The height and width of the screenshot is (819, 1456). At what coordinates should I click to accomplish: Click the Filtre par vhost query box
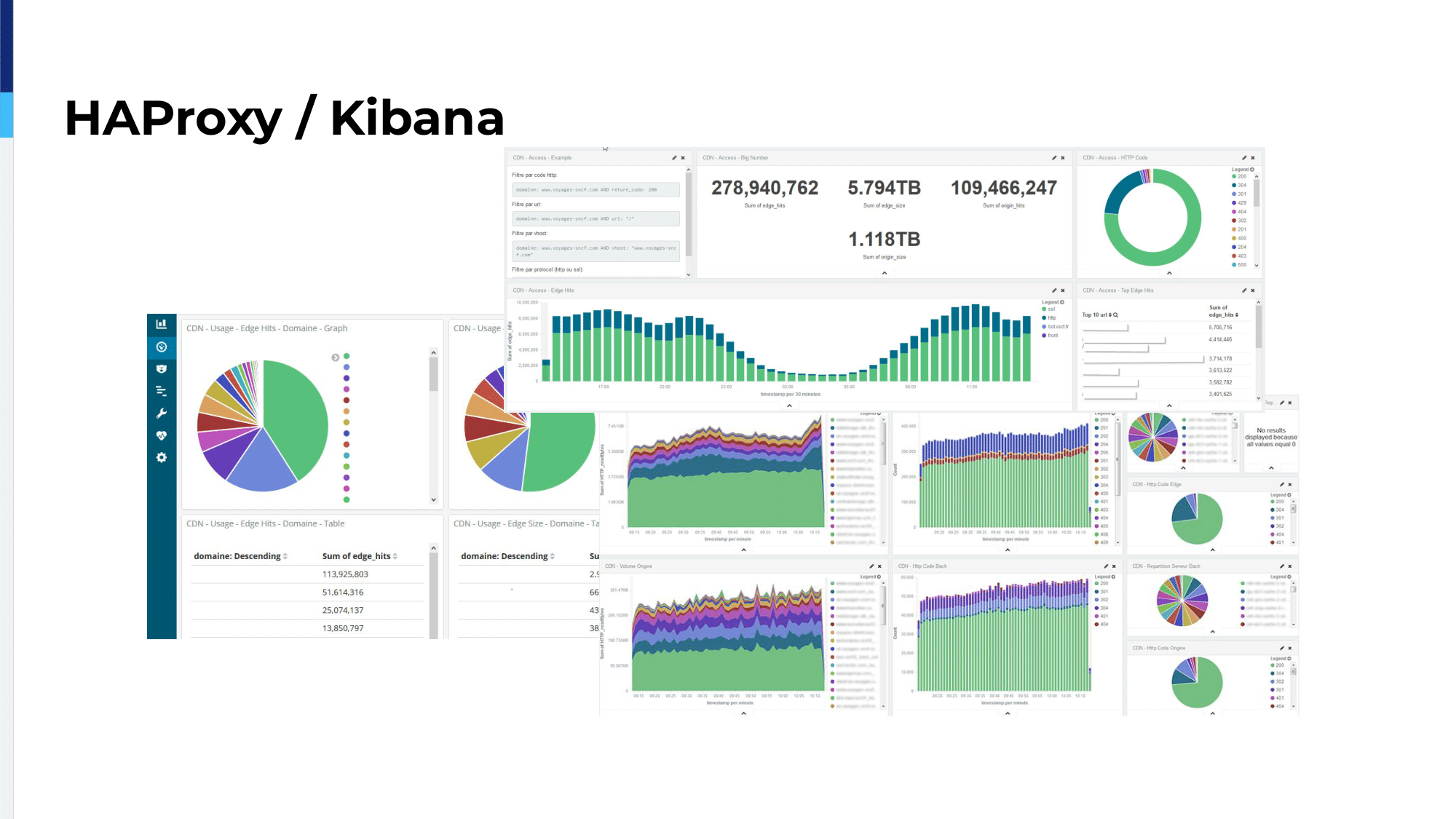pyautogui.click(x=596, y=252)
